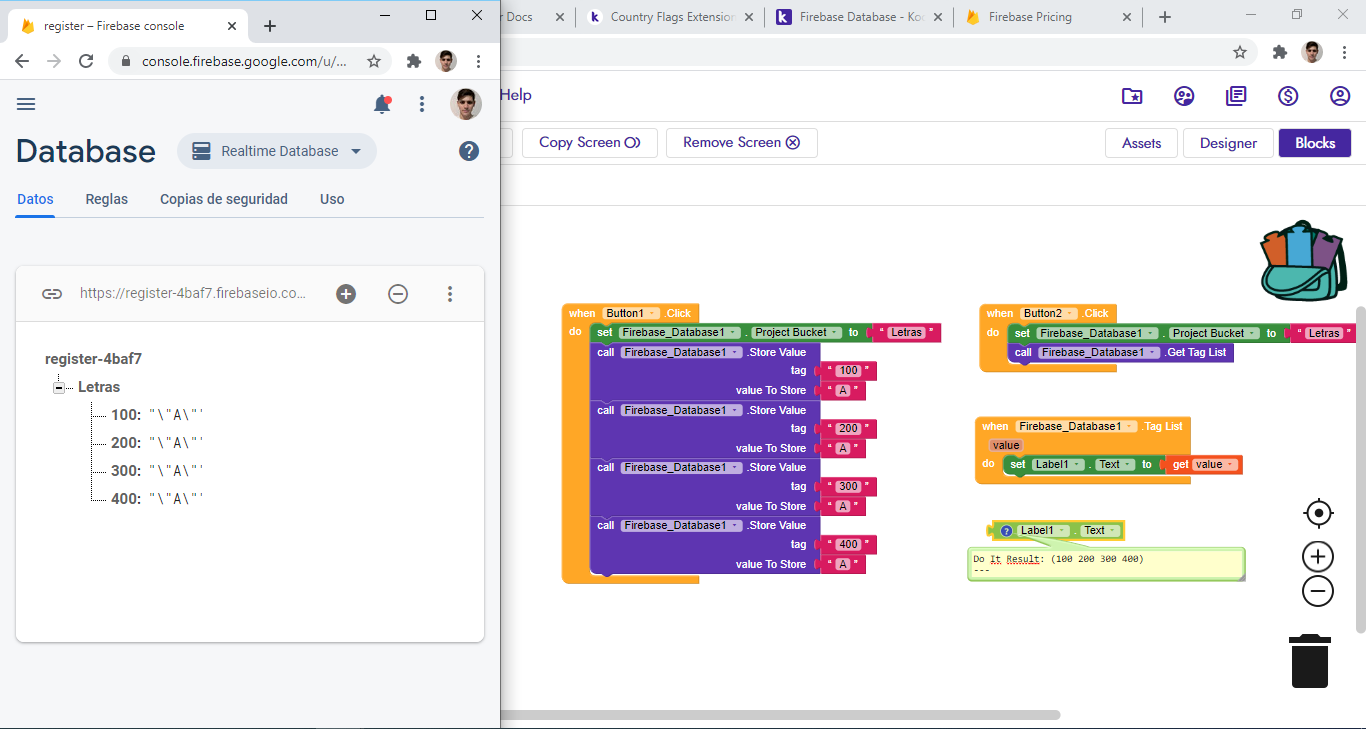Image resolution: width=1366 pixels, height=729 pixels.
Task: Click the Firebase notifications bell
Action: [x=381, y=104]
